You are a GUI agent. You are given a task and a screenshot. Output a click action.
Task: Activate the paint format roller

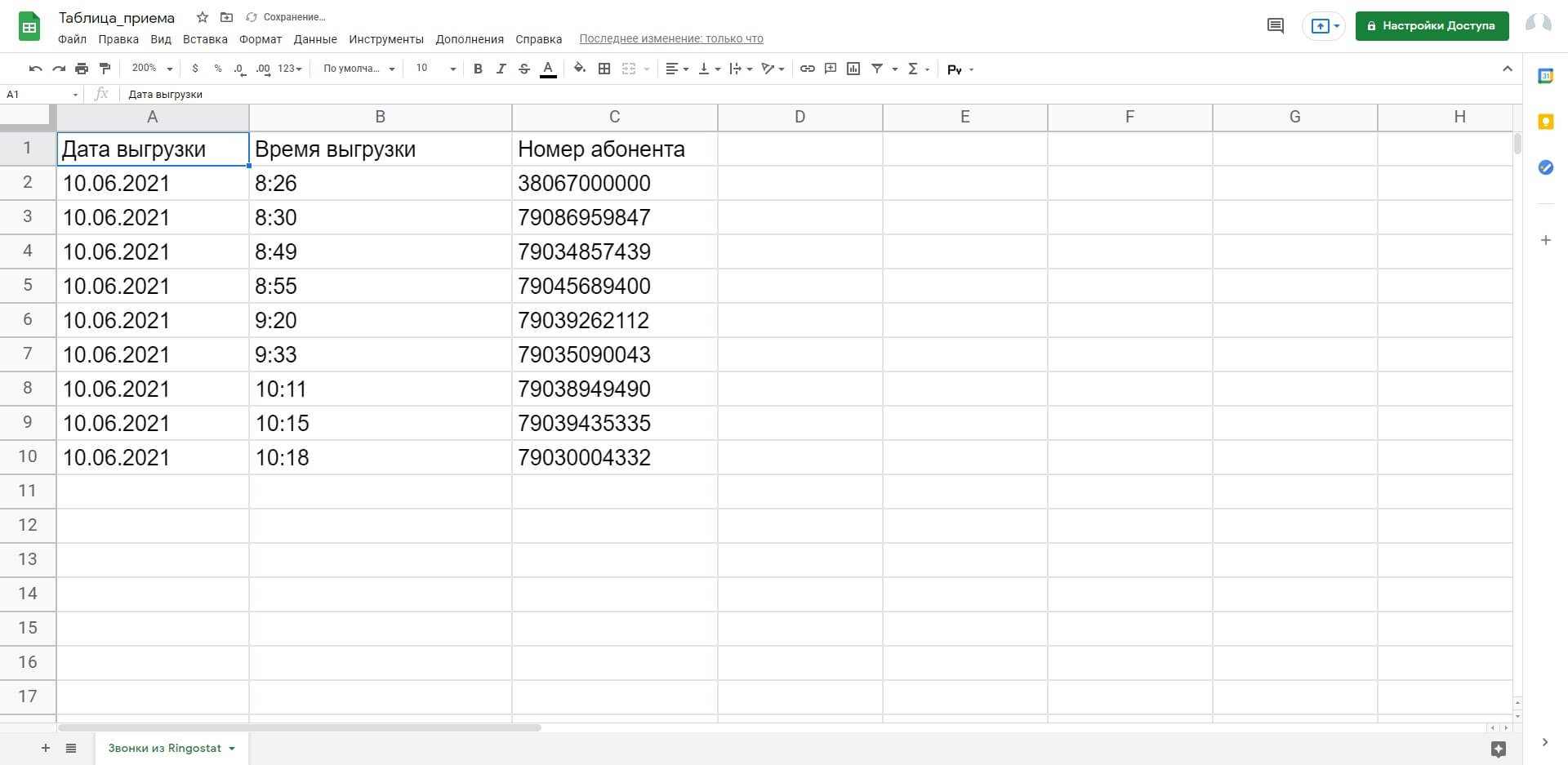105,69
